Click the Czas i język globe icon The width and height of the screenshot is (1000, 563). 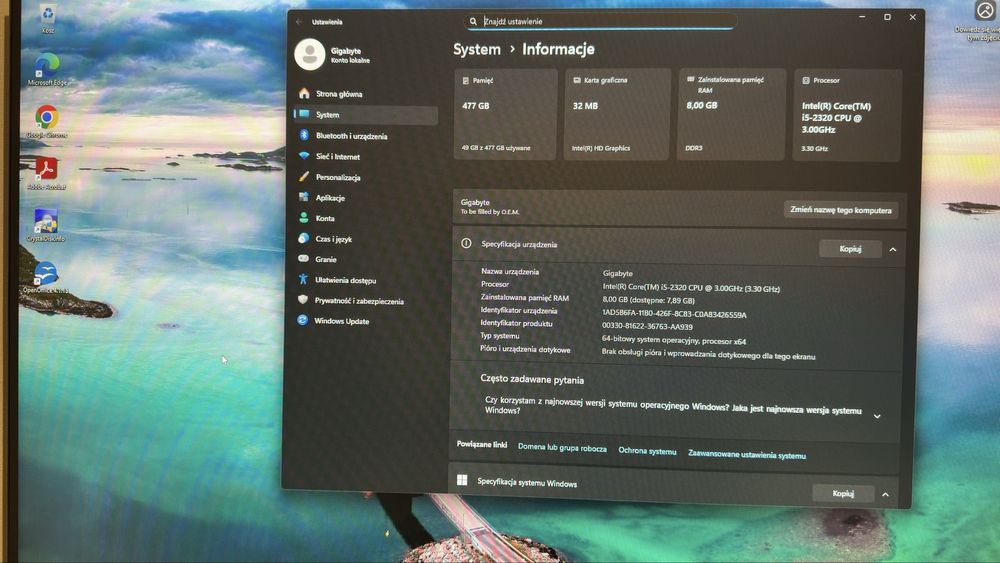304,238
